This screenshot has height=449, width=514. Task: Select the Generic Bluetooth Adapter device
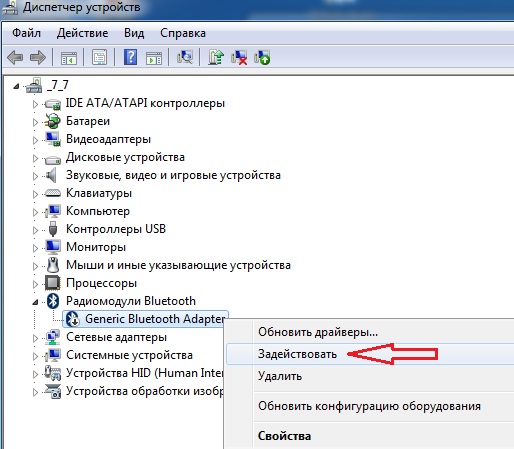pos(145,319)
